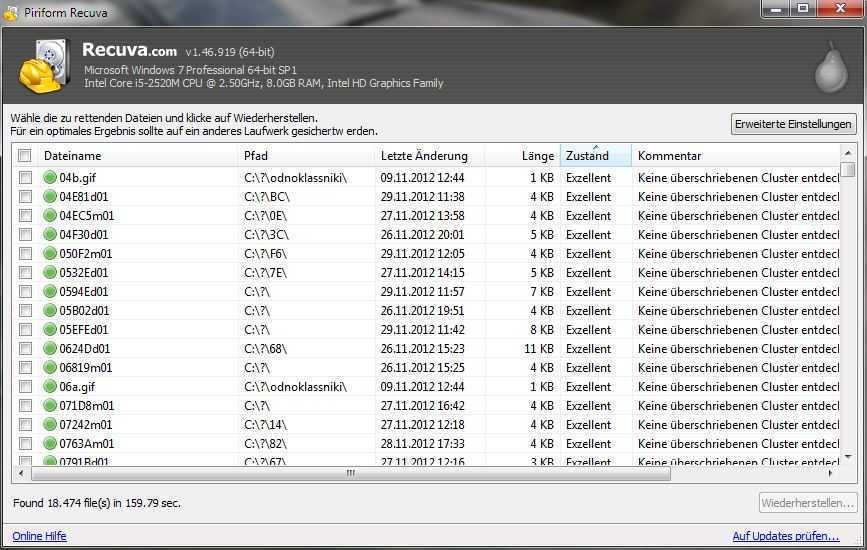867x550 pixels.
Task: Select the file name 071D8m01
Action: pyautogui.click(x=87, y=405)
